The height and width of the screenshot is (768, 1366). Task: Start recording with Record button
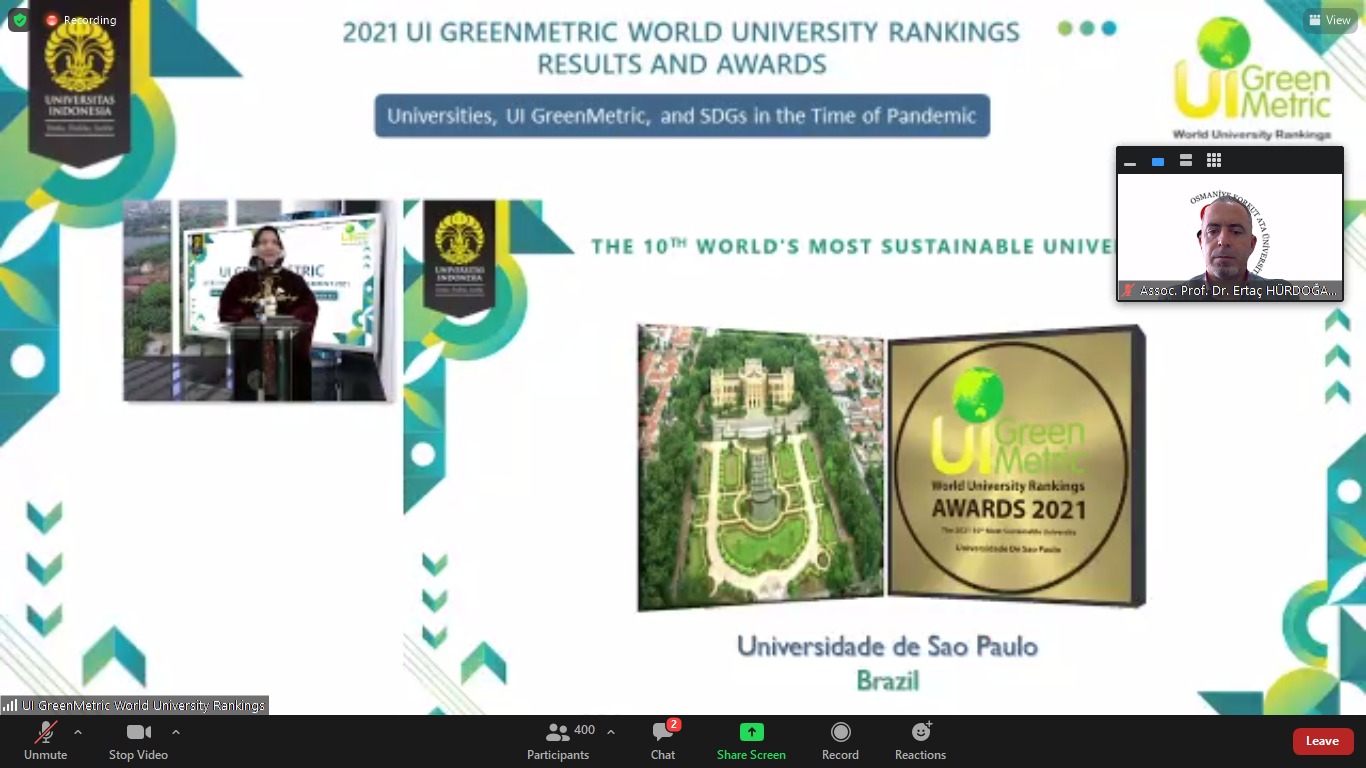[840, 741]
